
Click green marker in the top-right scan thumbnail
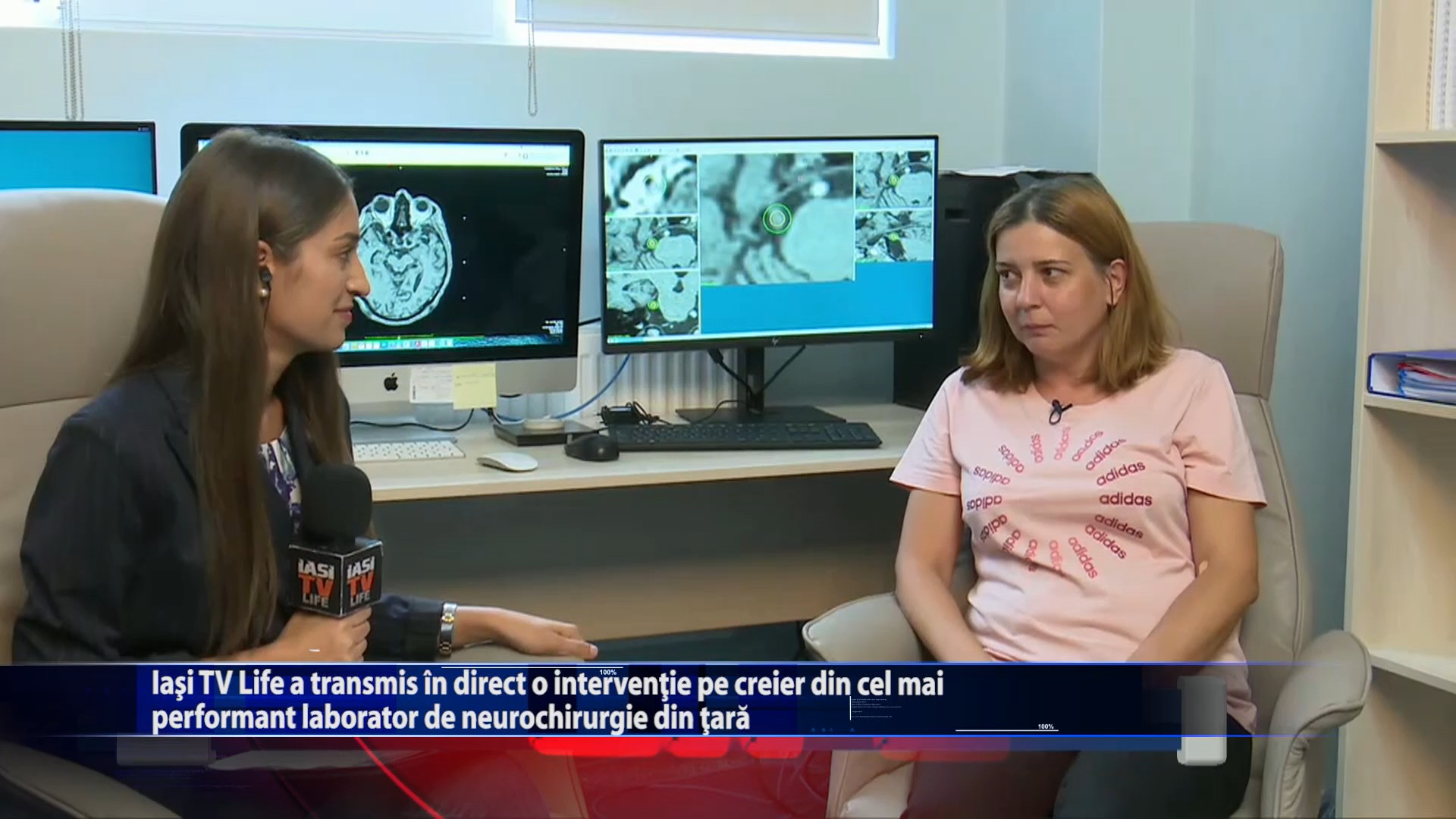(893, 180)
